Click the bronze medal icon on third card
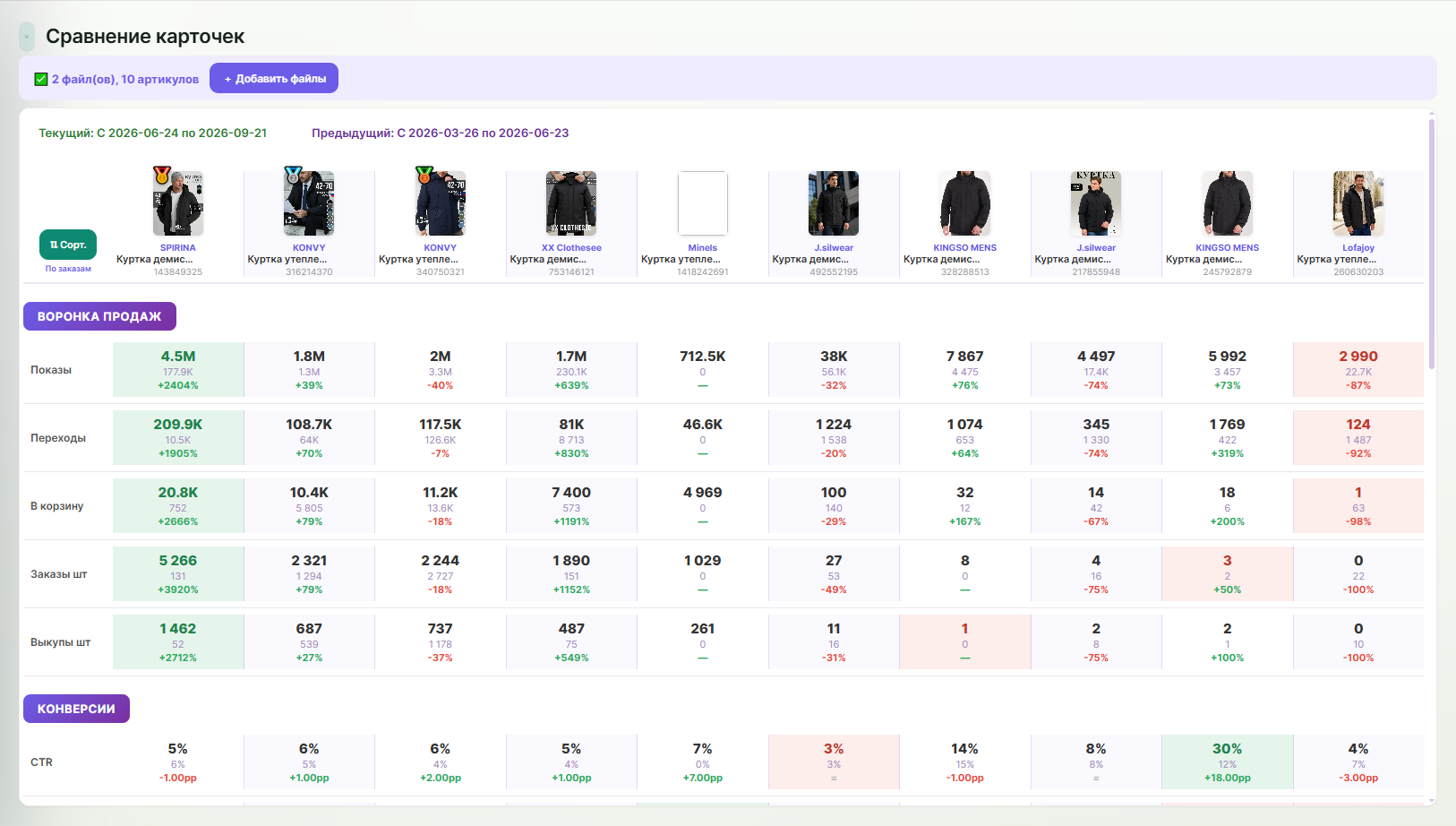The width and height of the screenshot is (1456, 826). (424, 175)
